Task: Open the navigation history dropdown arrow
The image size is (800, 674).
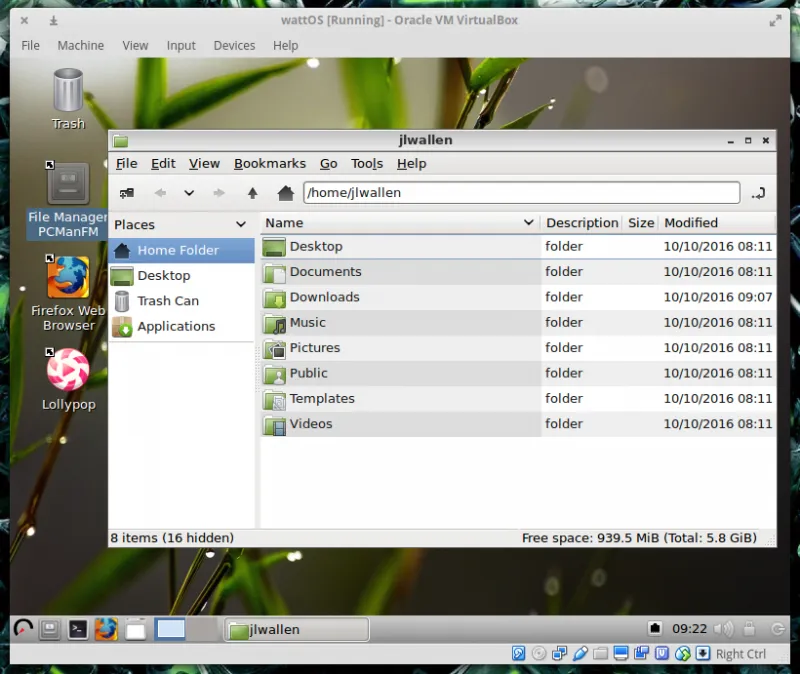Action: pyautogui.click(x=189, y=193)
